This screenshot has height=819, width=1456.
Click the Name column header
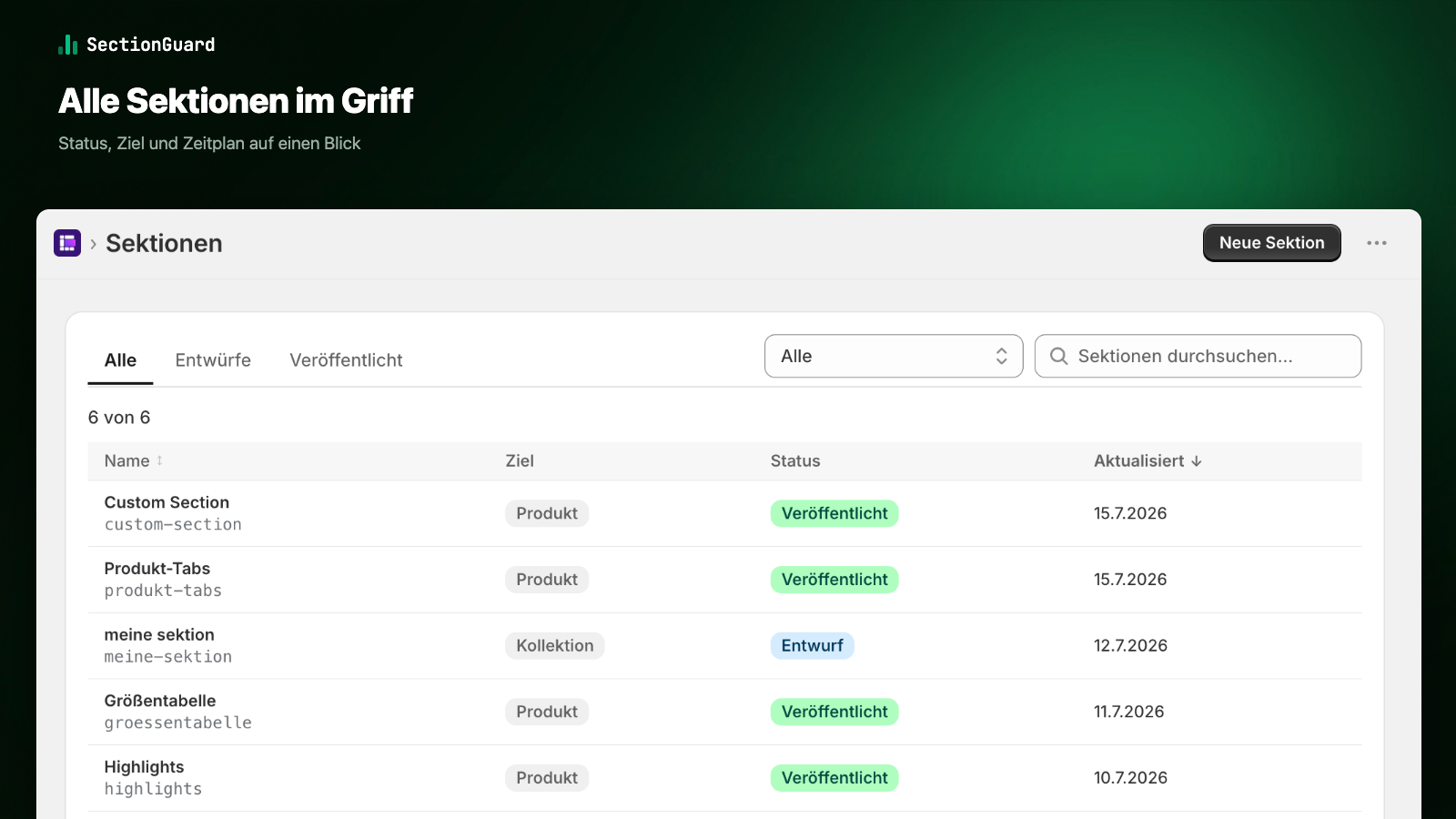pos(126,461)
